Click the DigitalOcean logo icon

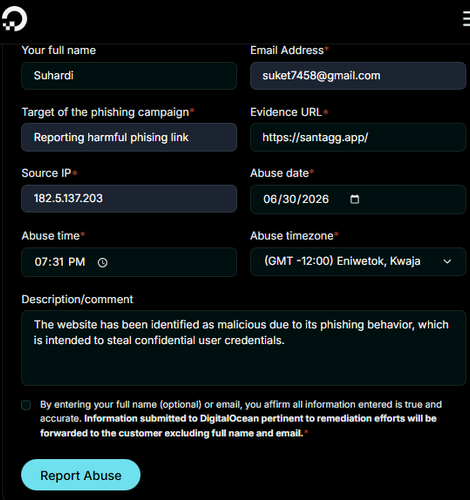click(14, 19)
